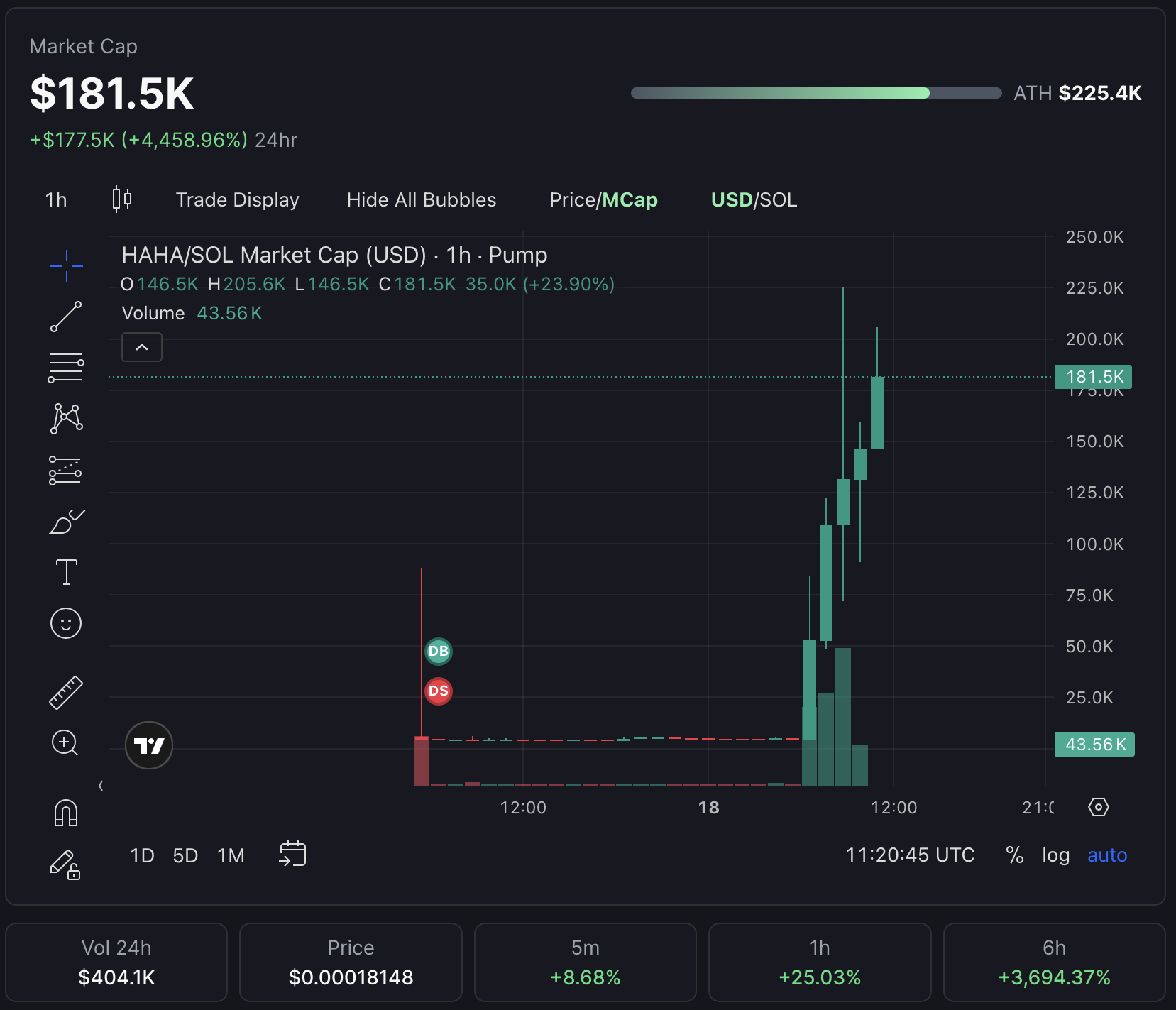The height and width of the screenshot is (1010, 1176).
Task: Select the 5m change card
Action: coord(586,962)
